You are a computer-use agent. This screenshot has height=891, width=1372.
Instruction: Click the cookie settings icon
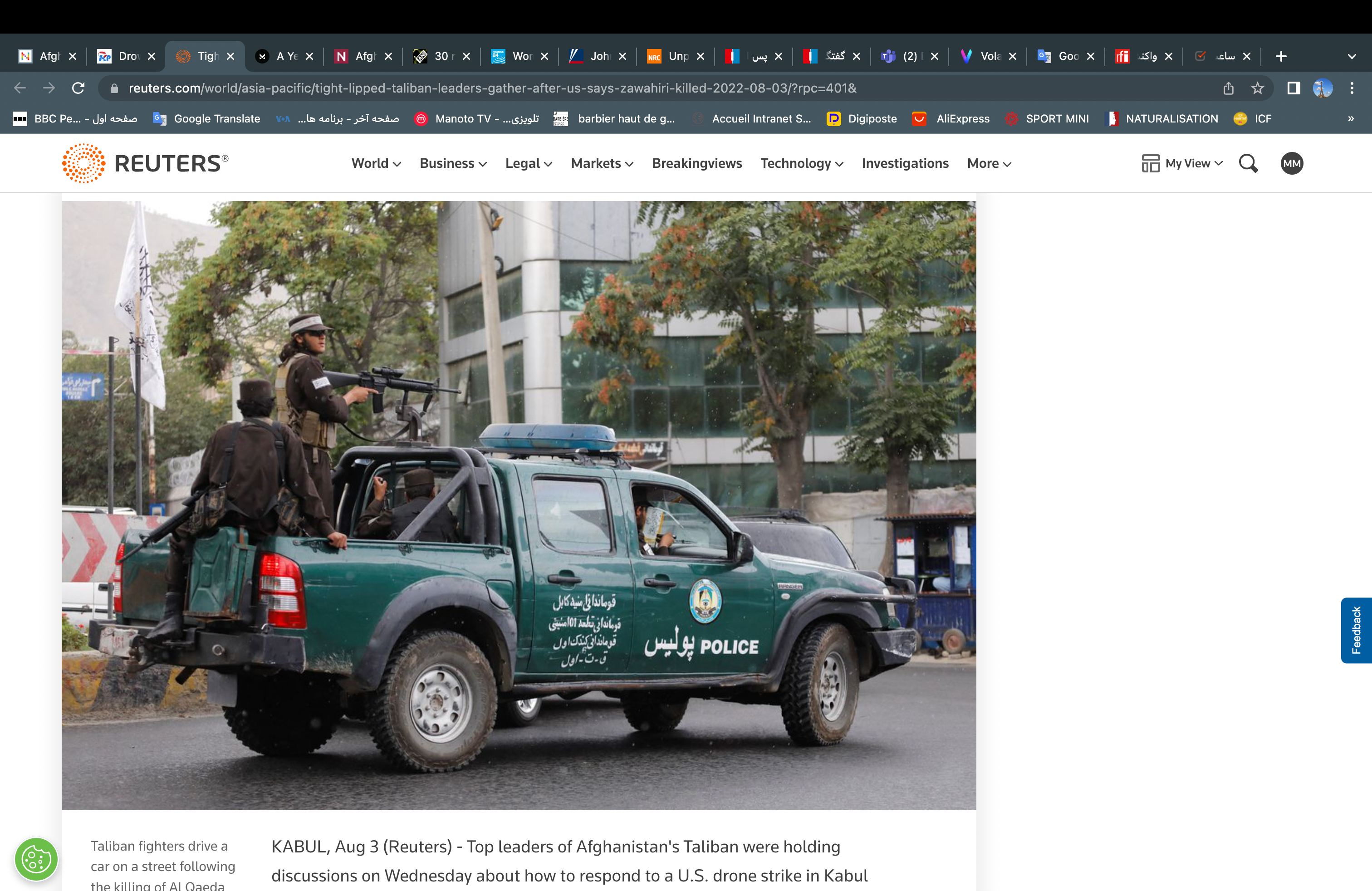pyautogui.click(x=36, y=859)
